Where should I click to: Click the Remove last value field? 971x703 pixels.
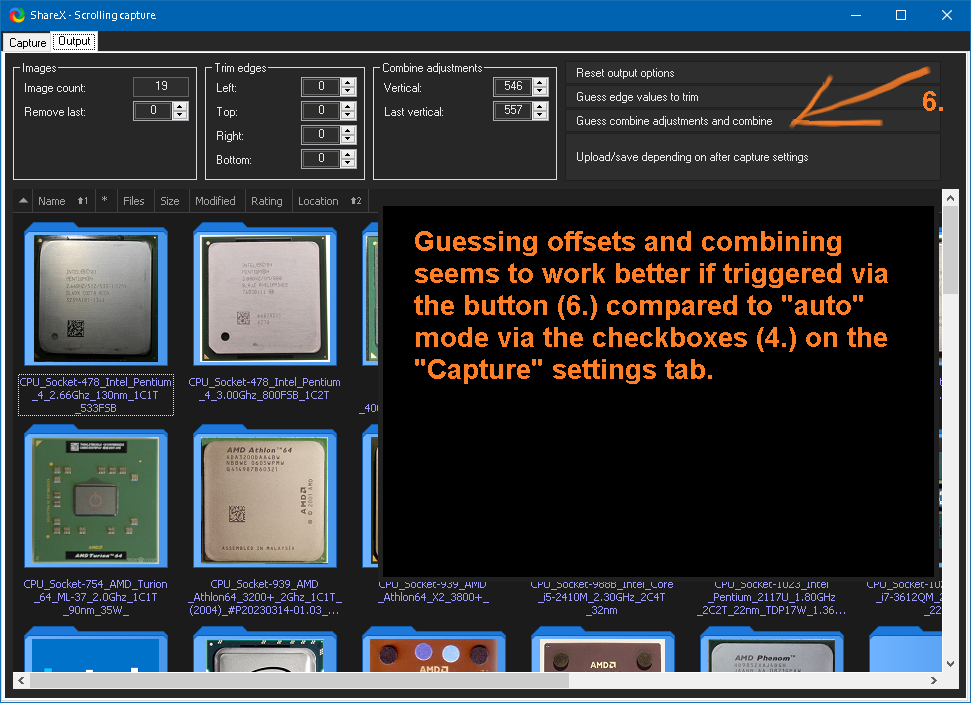click(154, 110)
